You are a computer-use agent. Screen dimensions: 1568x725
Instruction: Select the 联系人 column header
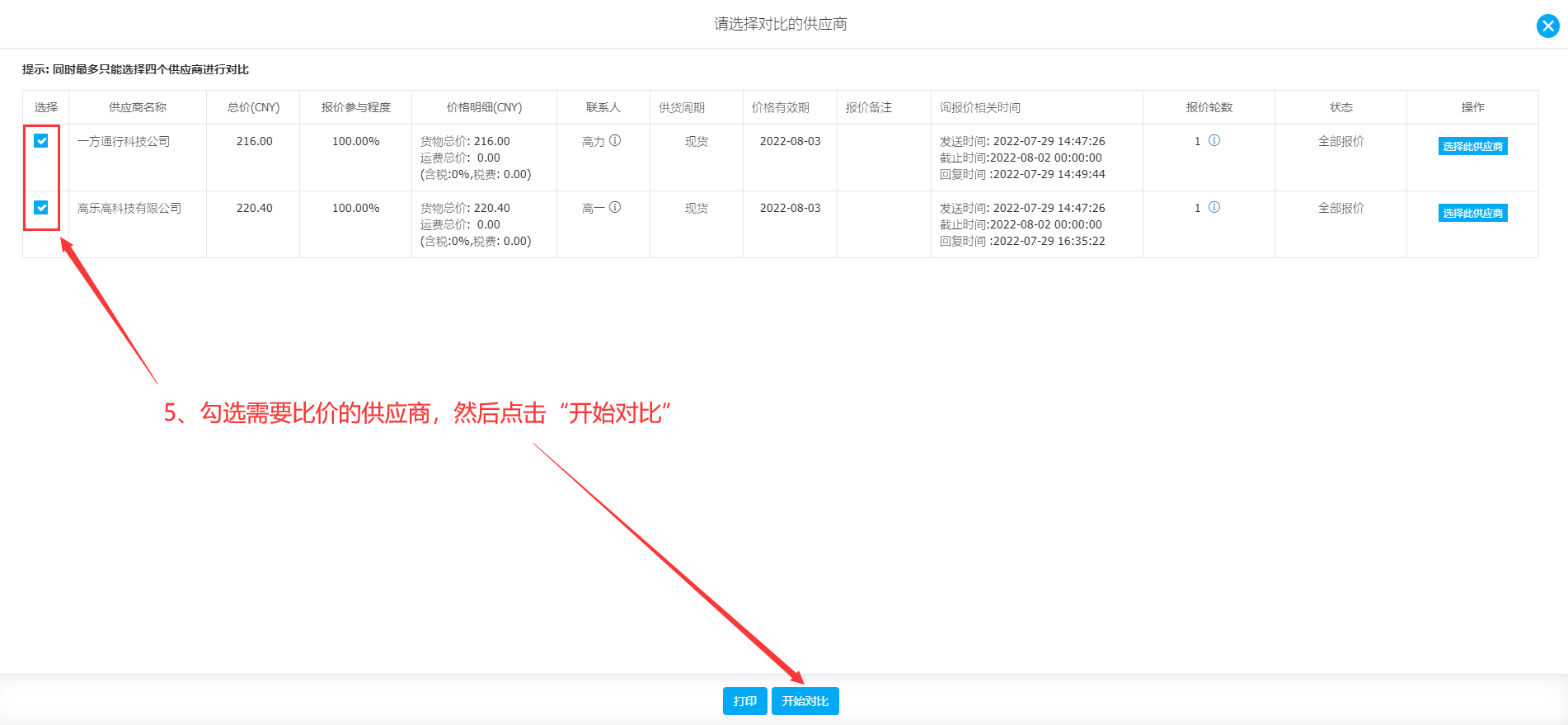coord(603,107)
